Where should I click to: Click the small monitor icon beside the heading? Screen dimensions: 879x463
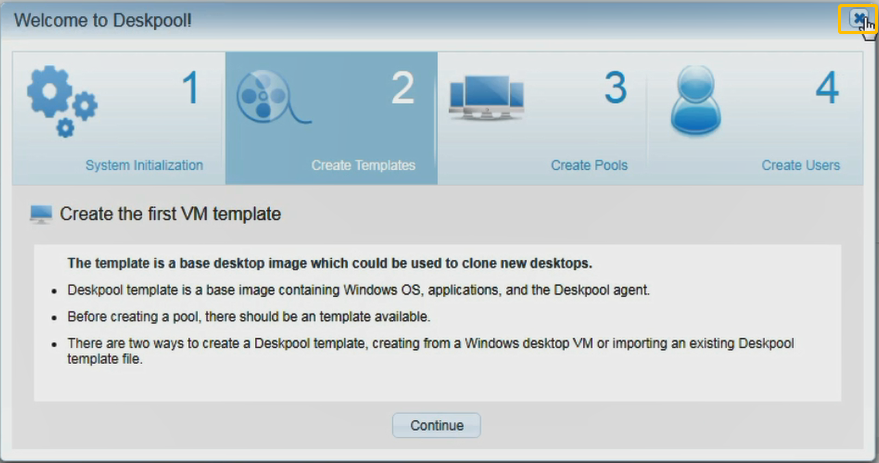click(x=41, y=214)
